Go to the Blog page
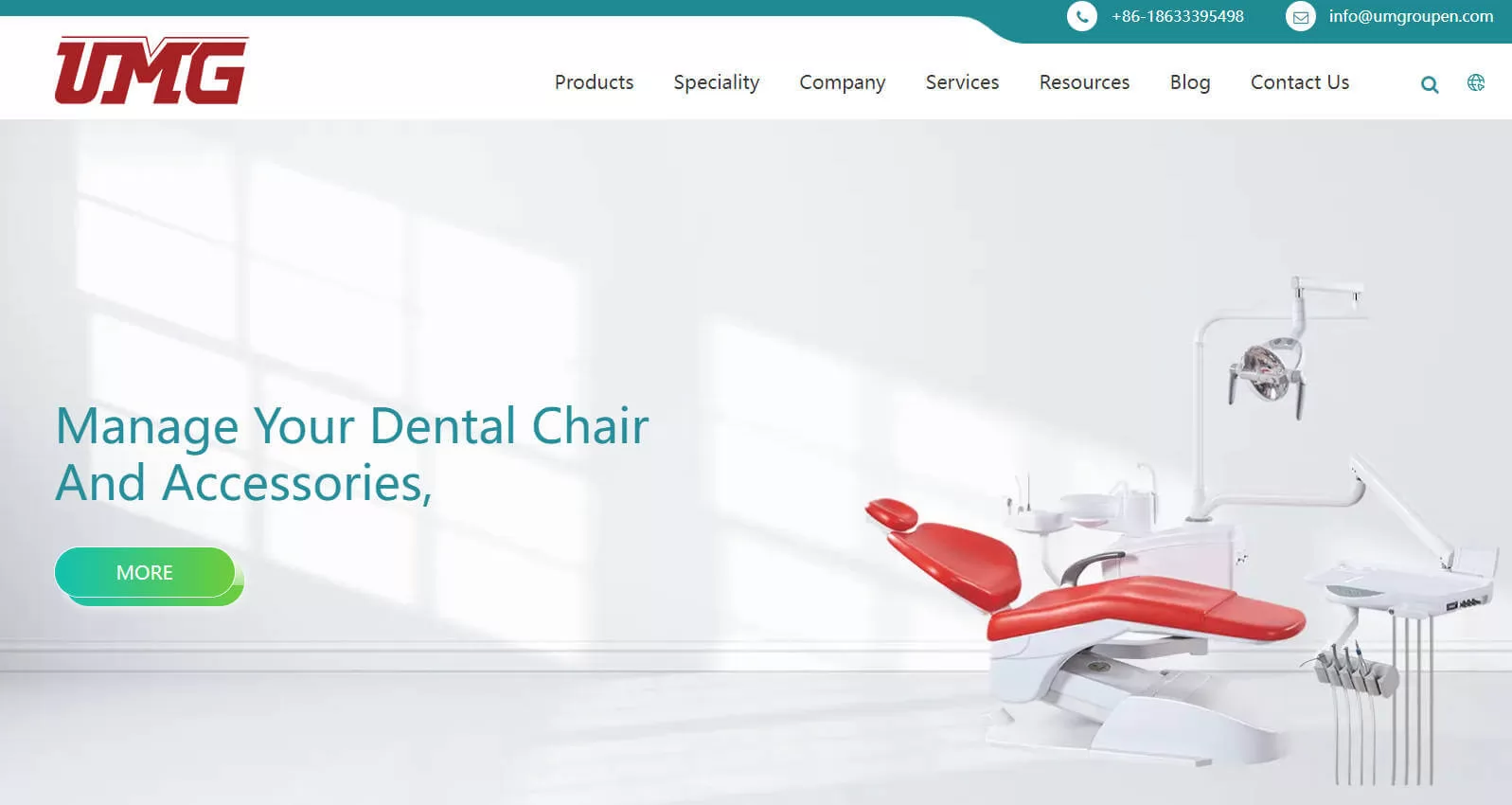Viewport: 1512px width, 805px height. (x=1190, y=83)
